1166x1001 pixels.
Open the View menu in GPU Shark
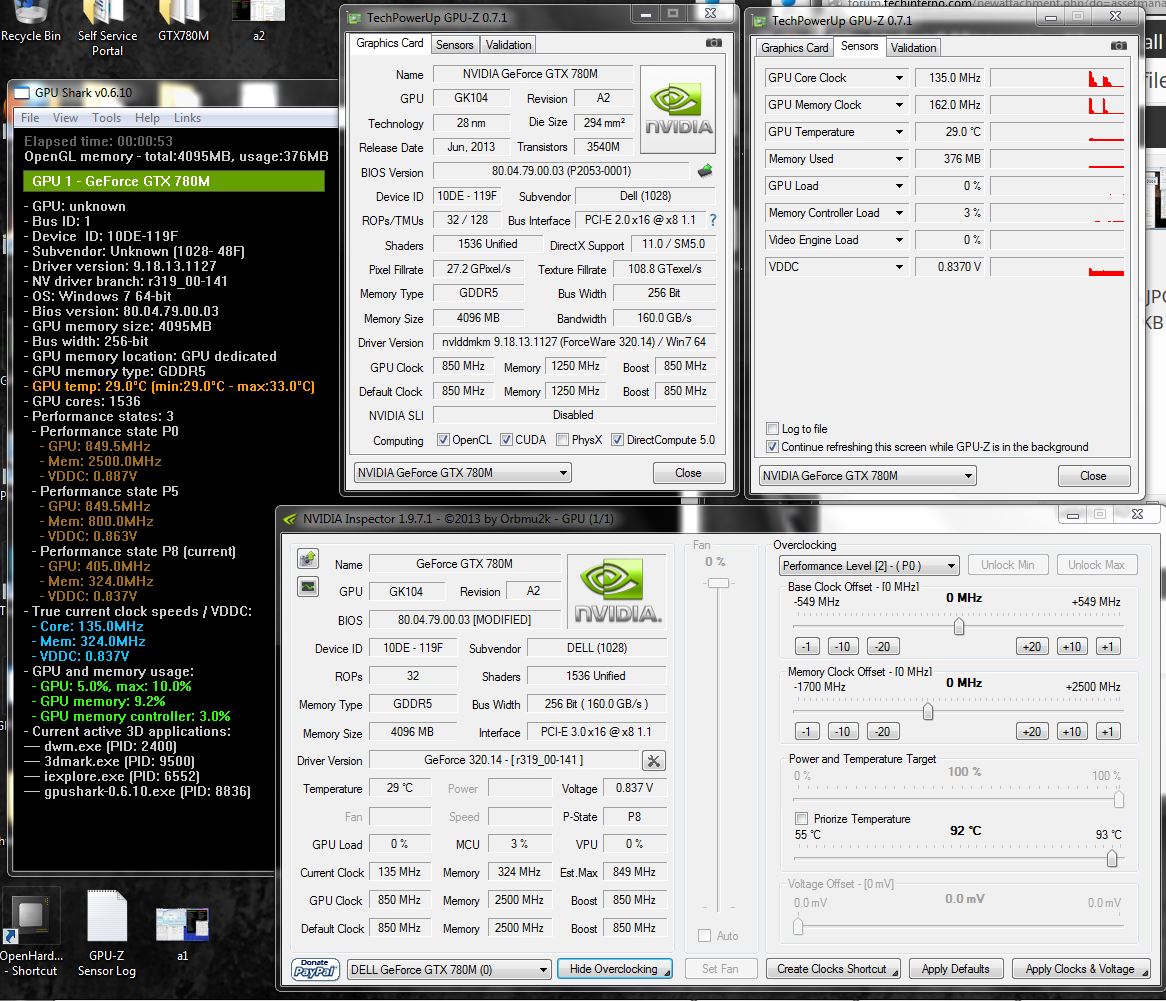[x=65, y=118]
